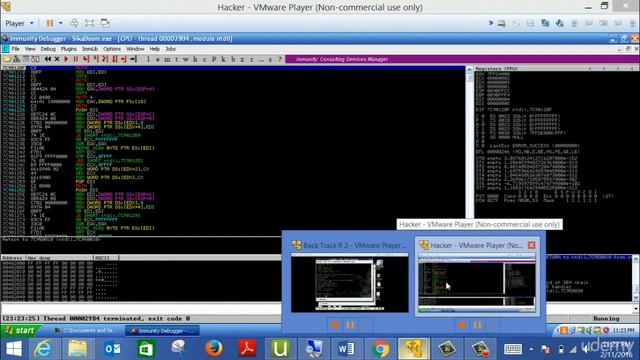640x360 pixels.
Task: Open the View menu in Immunity Debugger
Action: click(x=30, y=49)
